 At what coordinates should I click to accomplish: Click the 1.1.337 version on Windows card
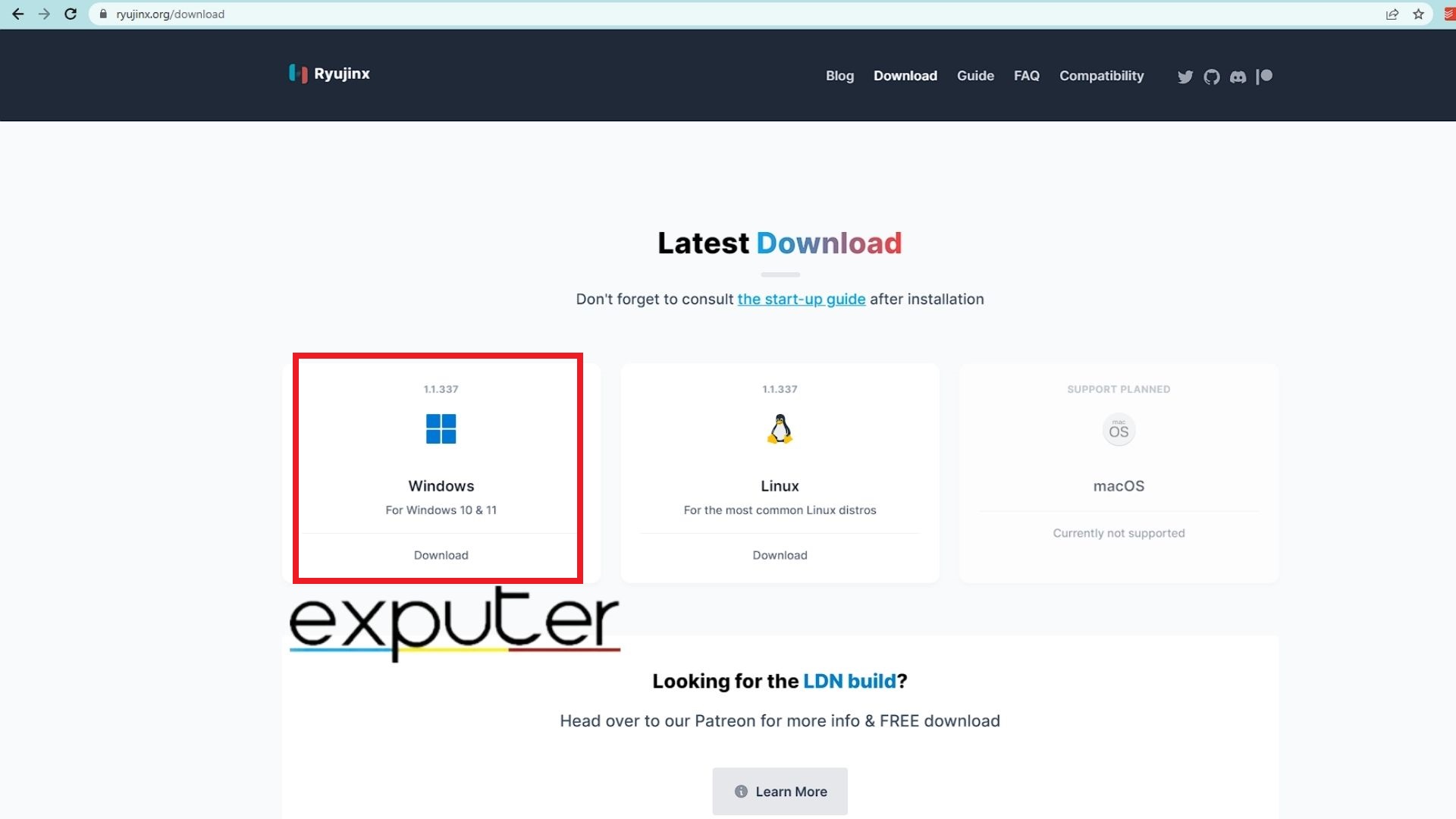click(x=441, y=389)
